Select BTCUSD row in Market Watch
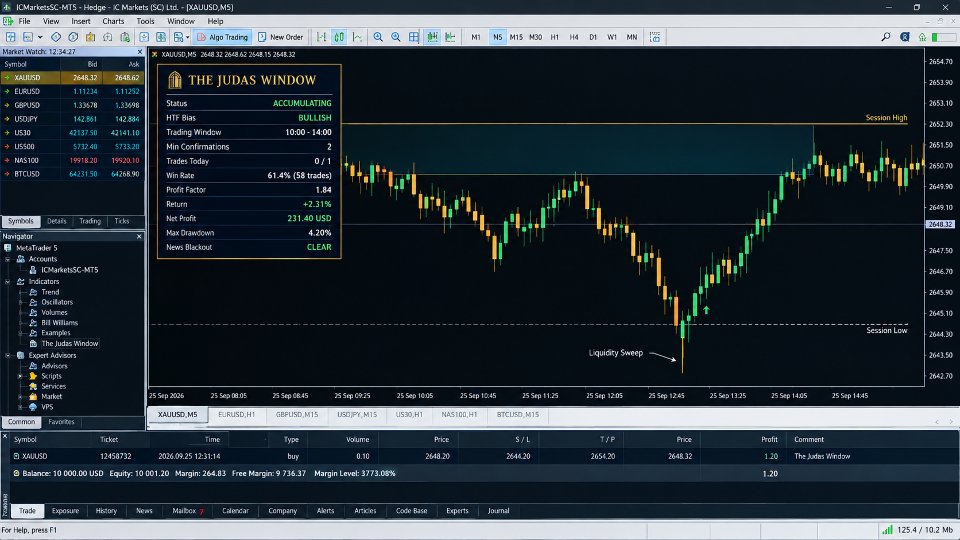The height and width of the screenshot is (540, 960). click(73, 174)
